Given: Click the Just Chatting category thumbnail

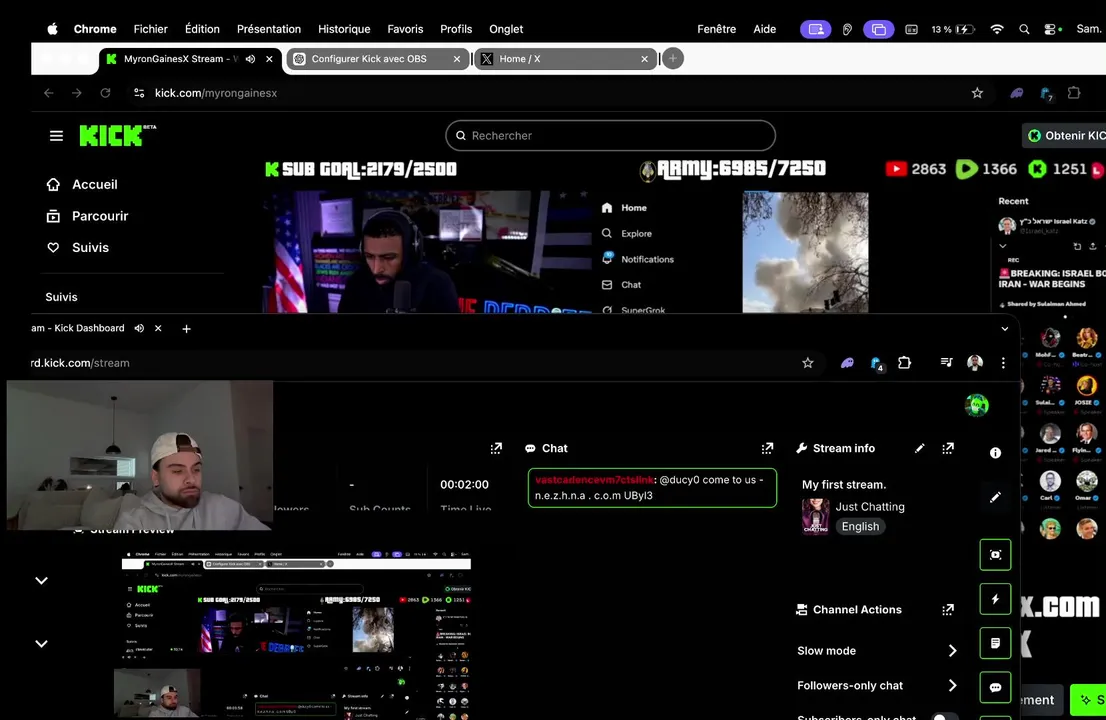Looking at the screenshot, I should click(x=815, y=516).
